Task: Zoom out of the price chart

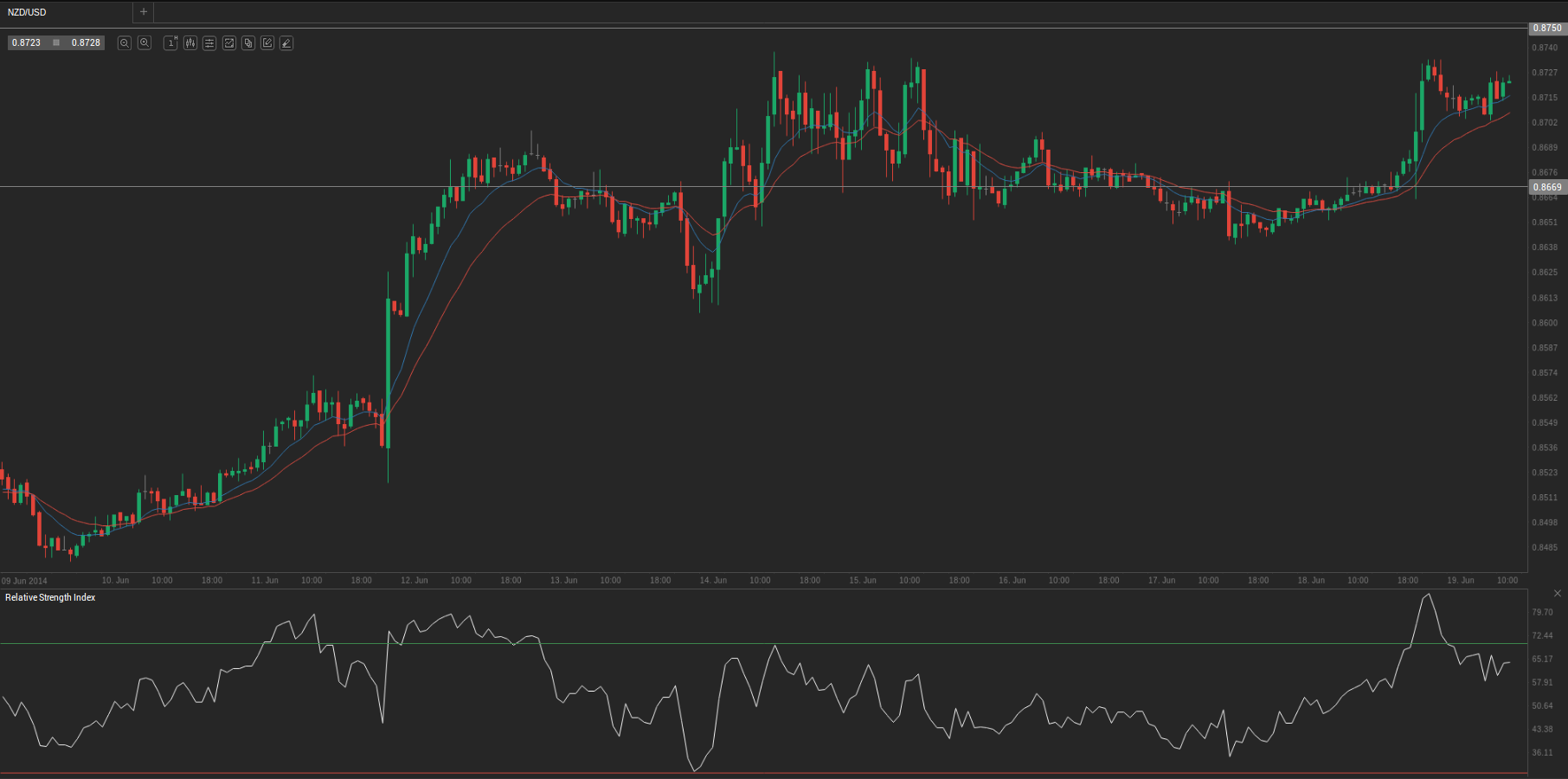Action: (x=125, y=42)
